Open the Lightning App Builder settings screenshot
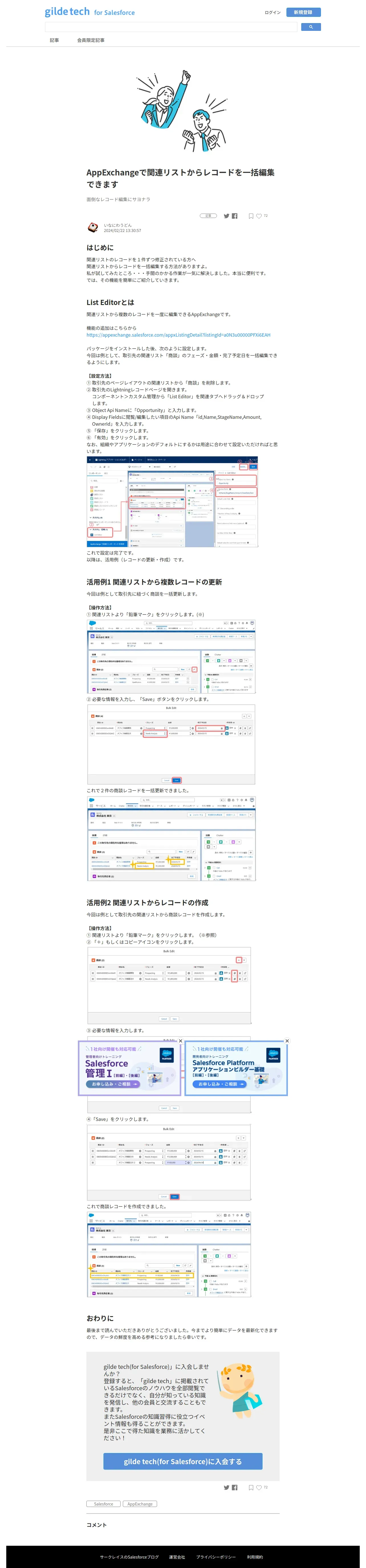366x1568 pixels. click(173, 502)
